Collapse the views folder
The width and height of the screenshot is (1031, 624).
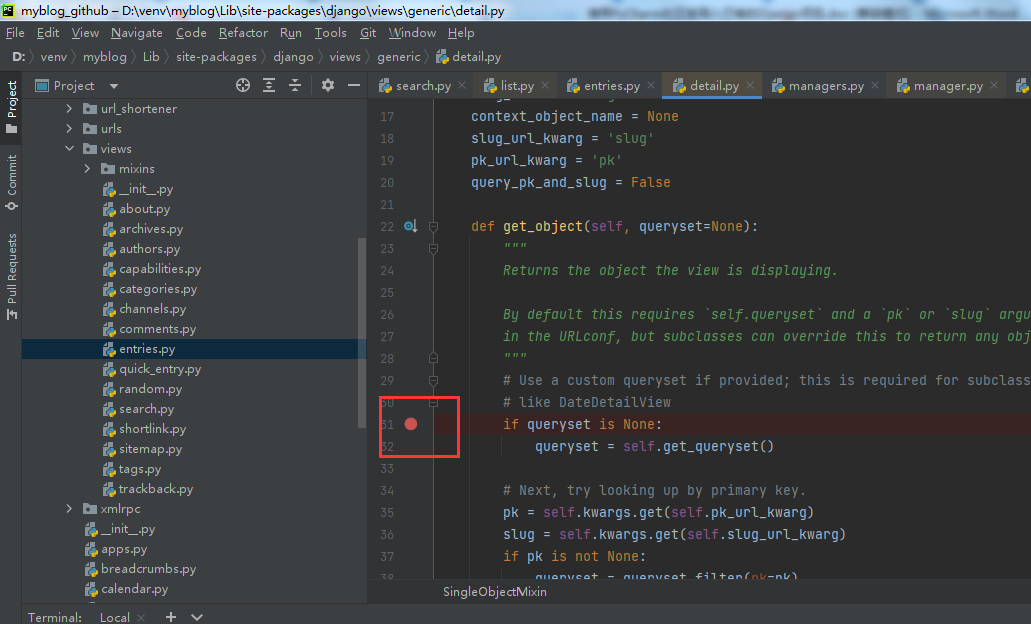pos(69,149)
